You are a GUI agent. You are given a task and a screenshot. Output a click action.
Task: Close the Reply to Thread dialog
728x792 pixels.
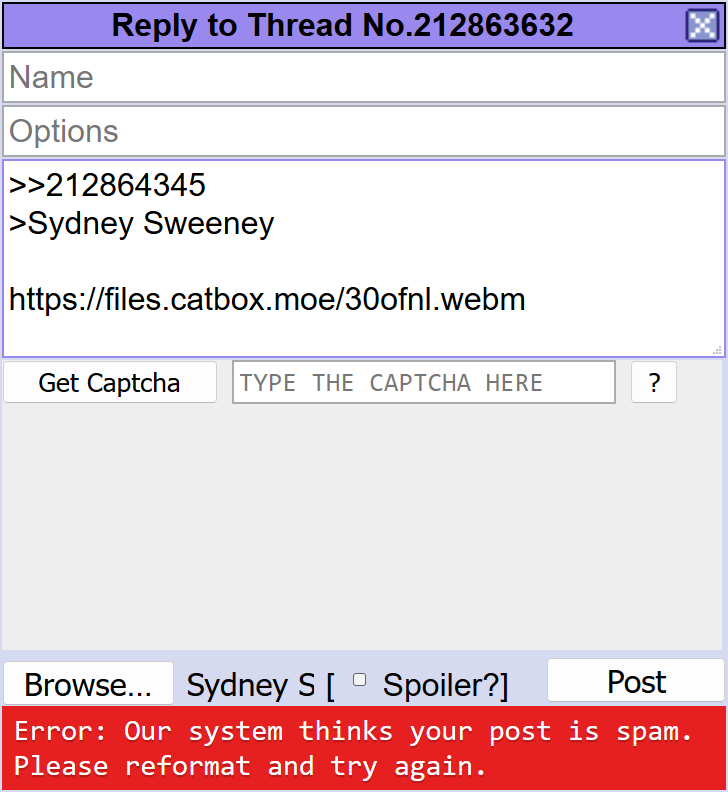(x=702, y=25)
